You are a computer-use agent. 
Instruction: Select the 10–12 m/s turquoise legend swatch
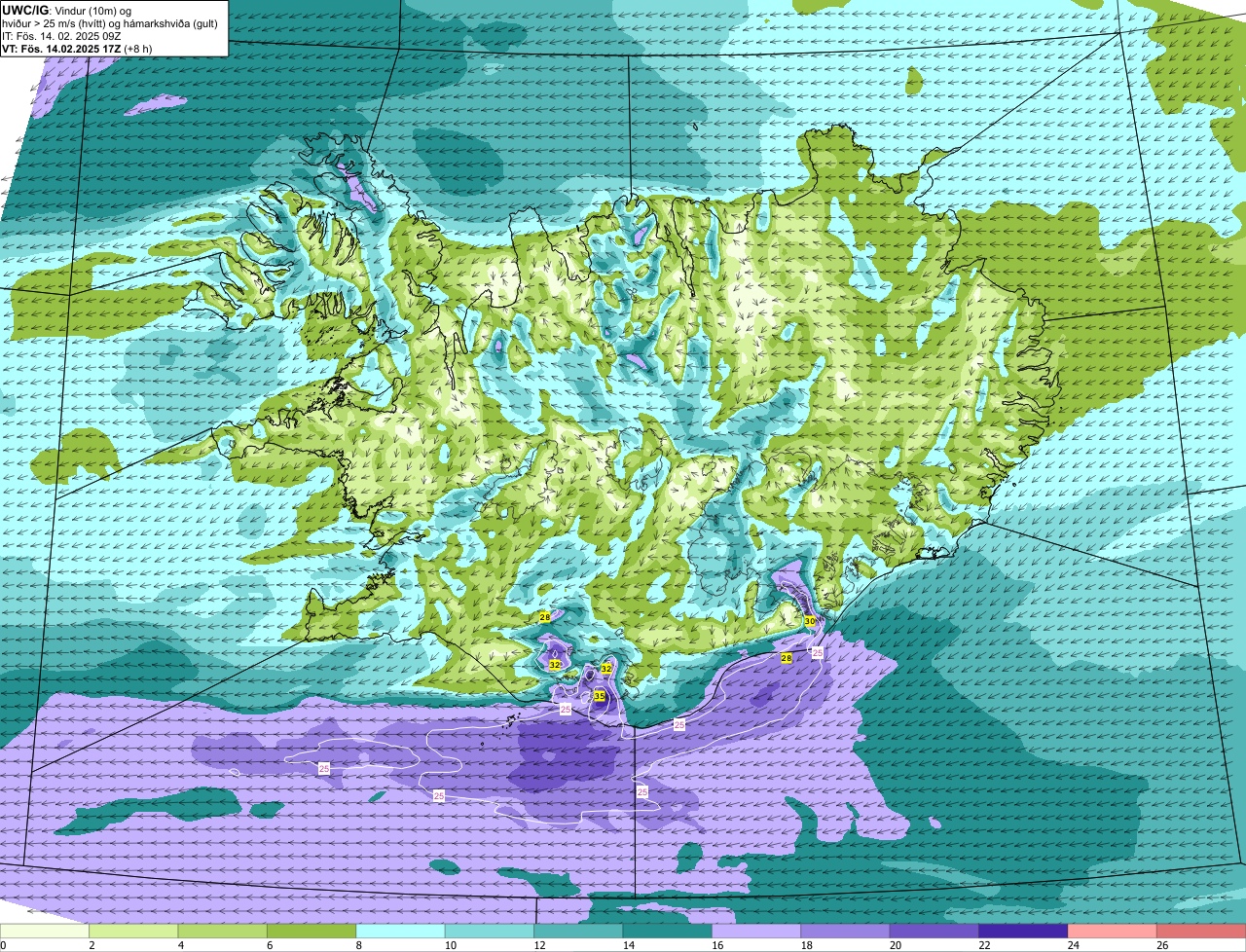pos(490,932)
